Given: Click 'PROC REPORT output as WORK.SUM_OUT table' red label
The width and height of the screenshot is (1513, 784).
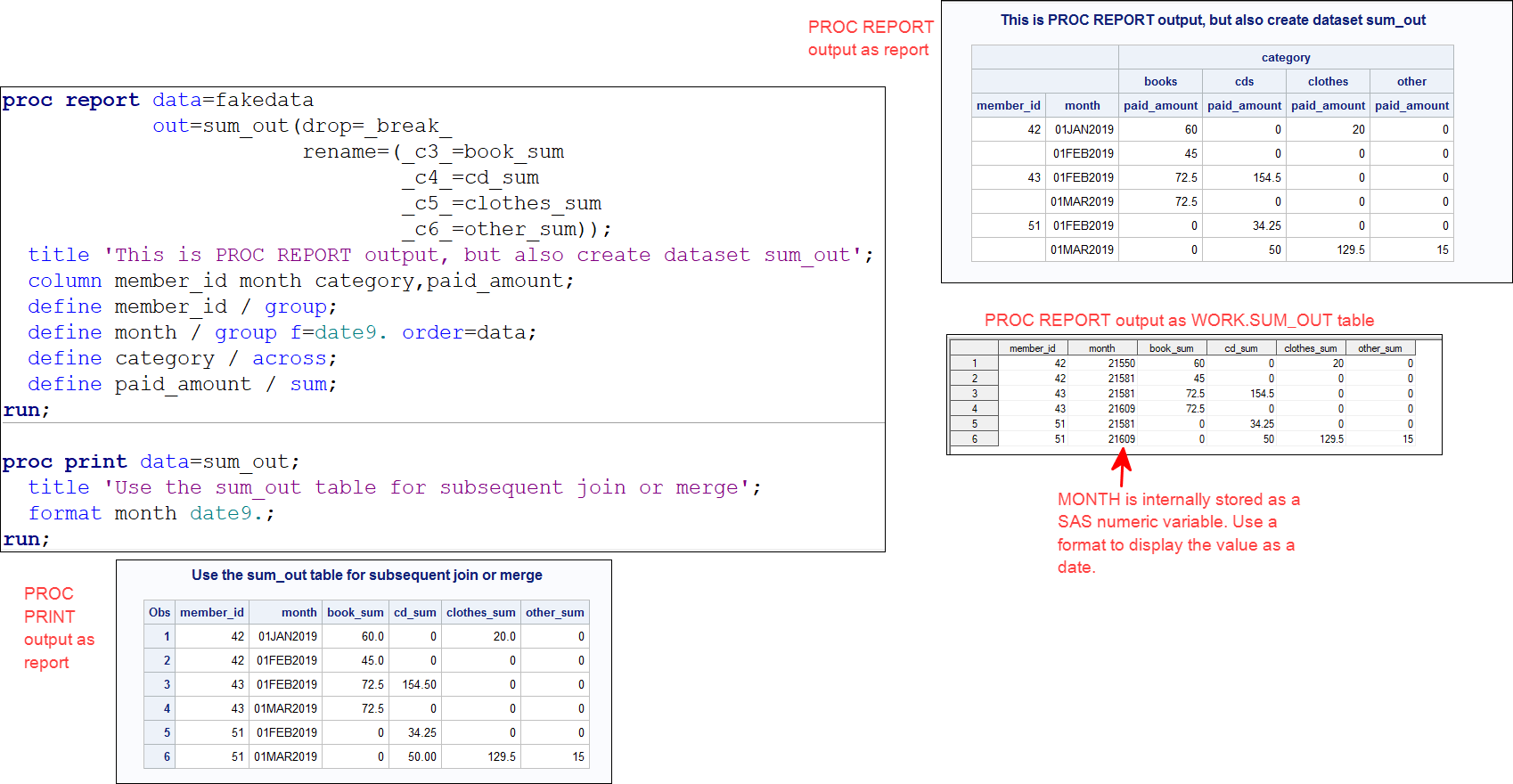Looking at the screenshot, I should click(1179, 321).
